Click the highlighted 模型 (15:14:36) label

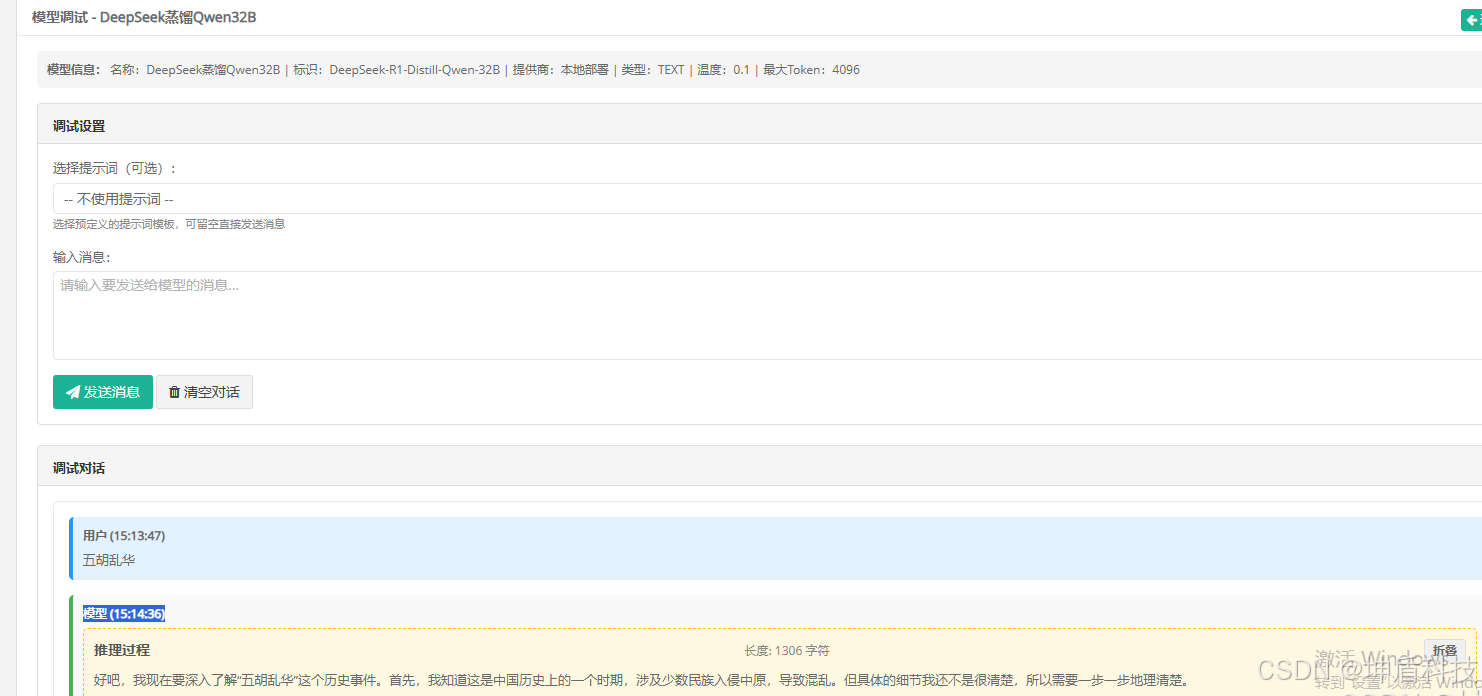click(124, 613)
